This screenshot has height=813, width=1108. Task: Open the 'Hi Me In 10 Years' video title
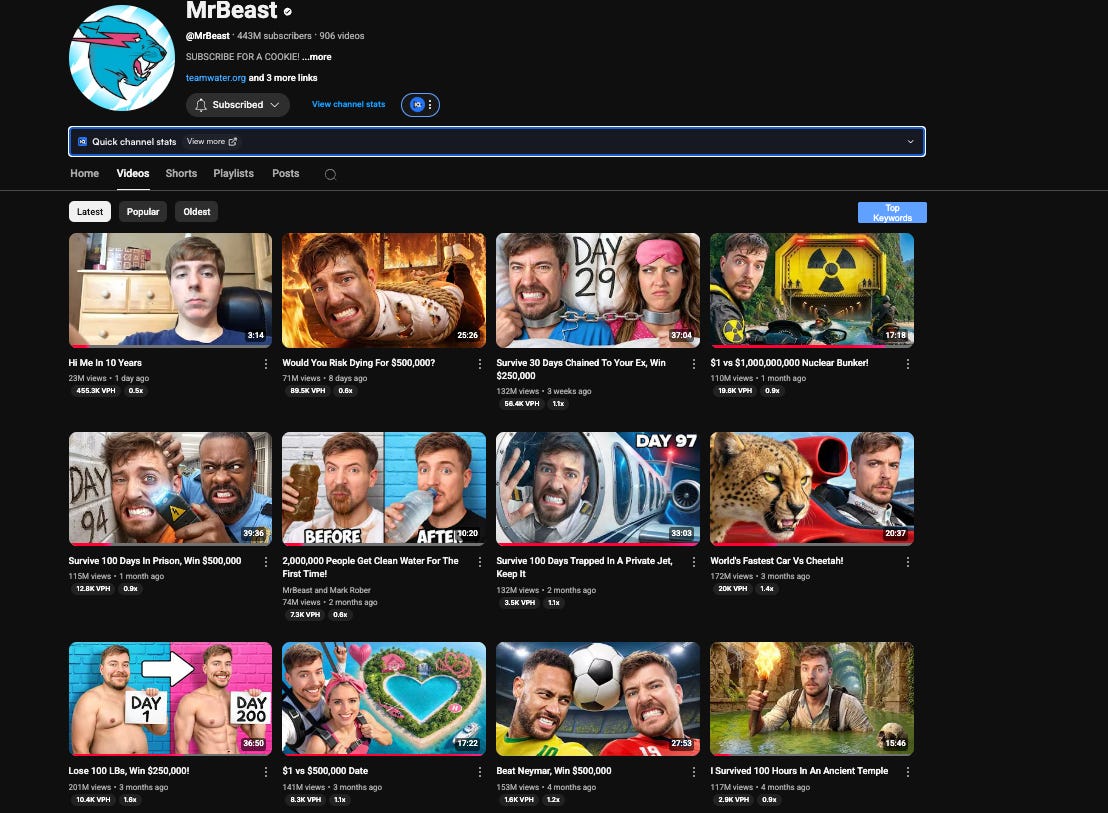click(105, 362)
